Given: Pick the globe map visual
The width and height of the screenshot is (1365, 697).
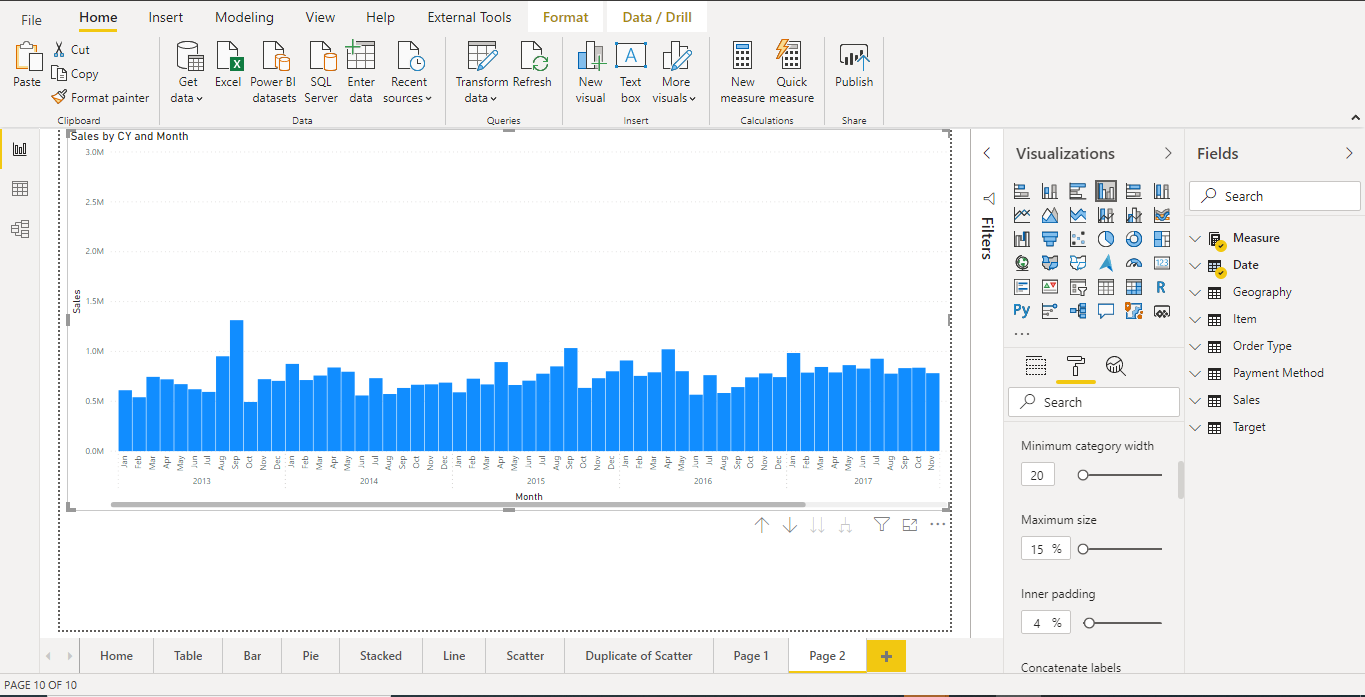Looking at the screenshot, I should pos(1022,263).
